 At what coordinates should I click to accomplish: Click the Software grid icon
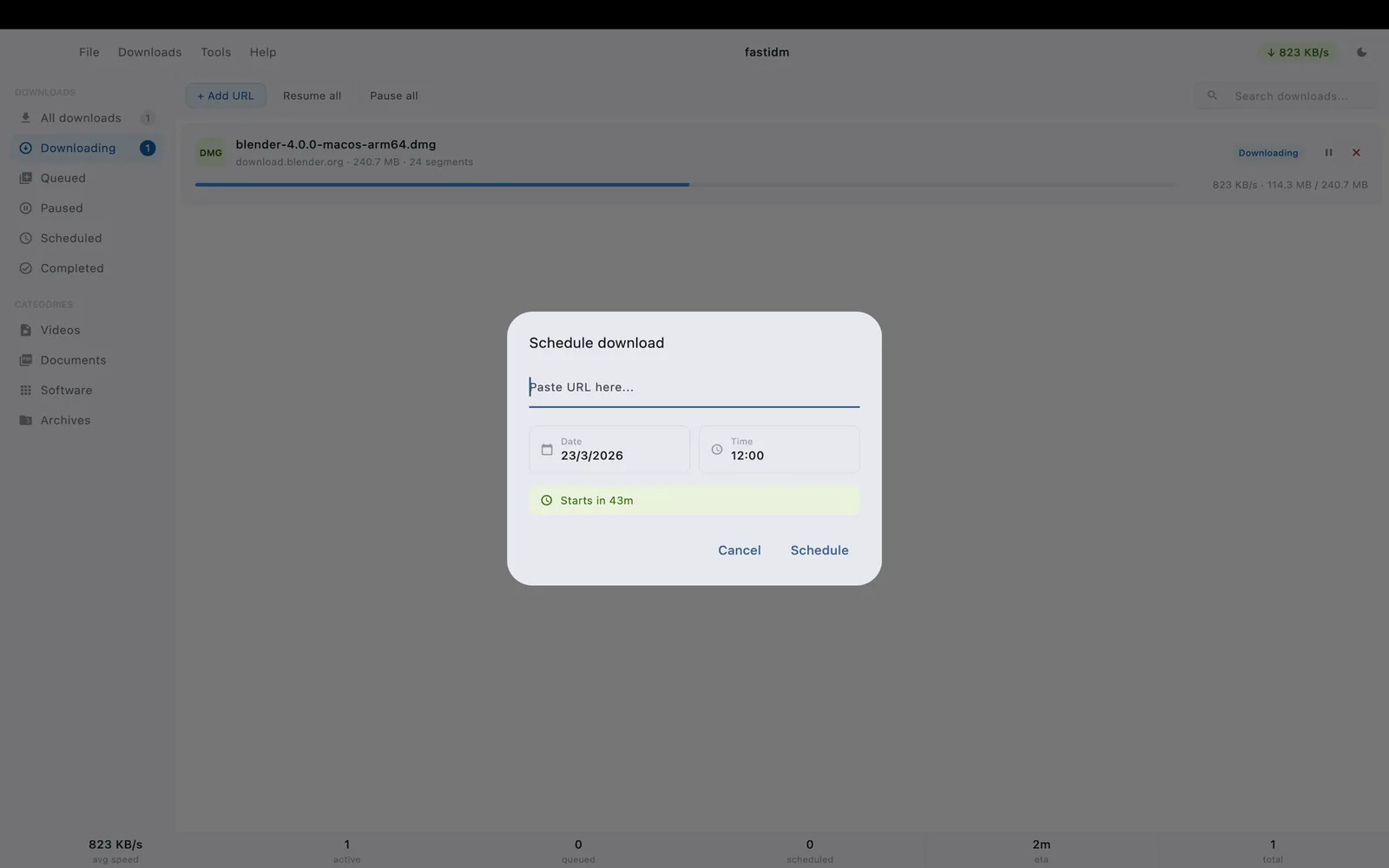click(x=25, y=391)
